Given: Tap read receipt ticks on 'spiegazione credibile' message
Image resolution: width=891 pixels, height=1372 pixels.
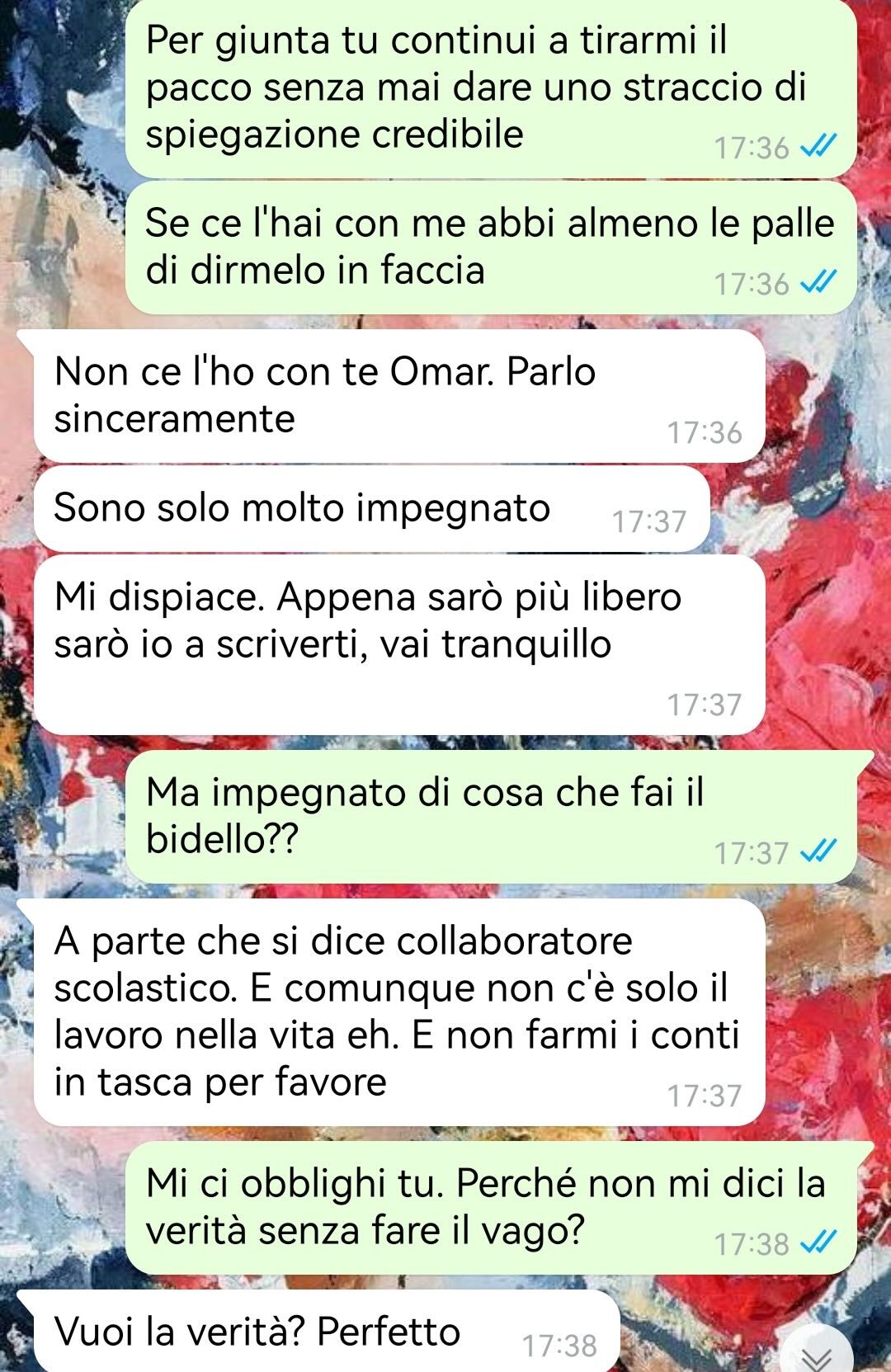Looking at the screenshot, I should pyautogui.click(x=819, y=147).
